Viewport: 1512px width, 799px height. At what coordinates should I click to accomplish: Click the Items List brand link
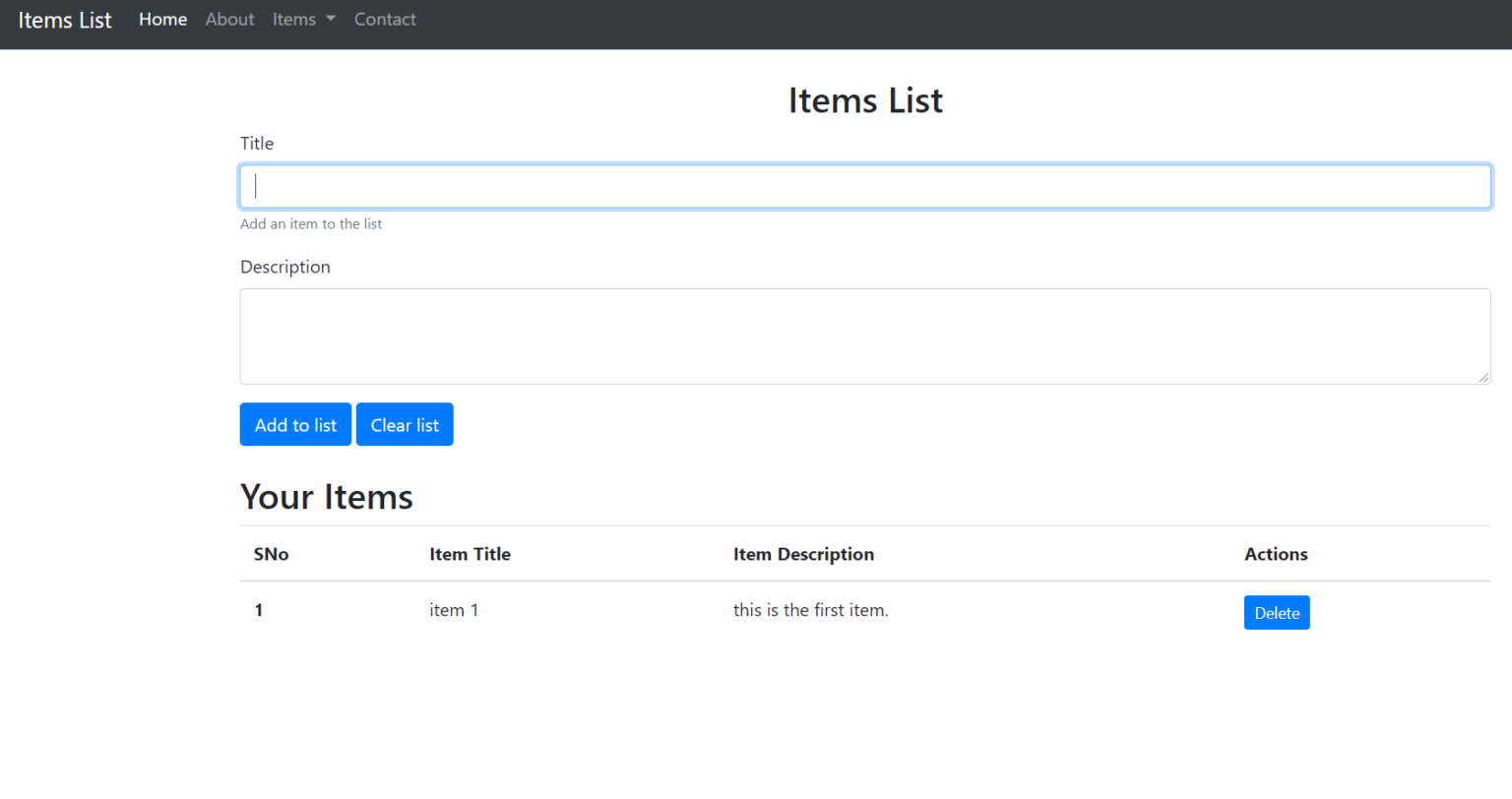[64, 20]
